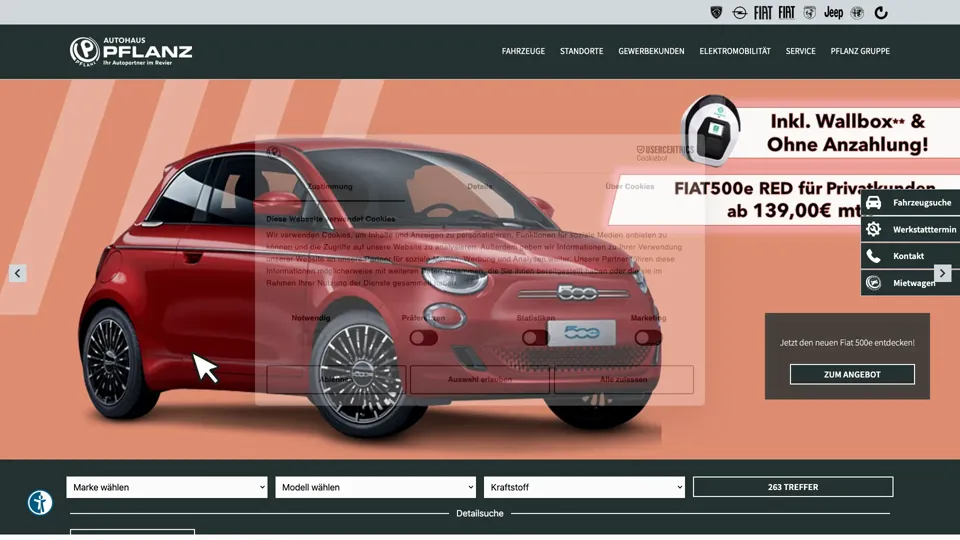Click the Auswahl erlauben button
Image resolution: width=960 pixels, height=540 pixels.
coord(479,380)
